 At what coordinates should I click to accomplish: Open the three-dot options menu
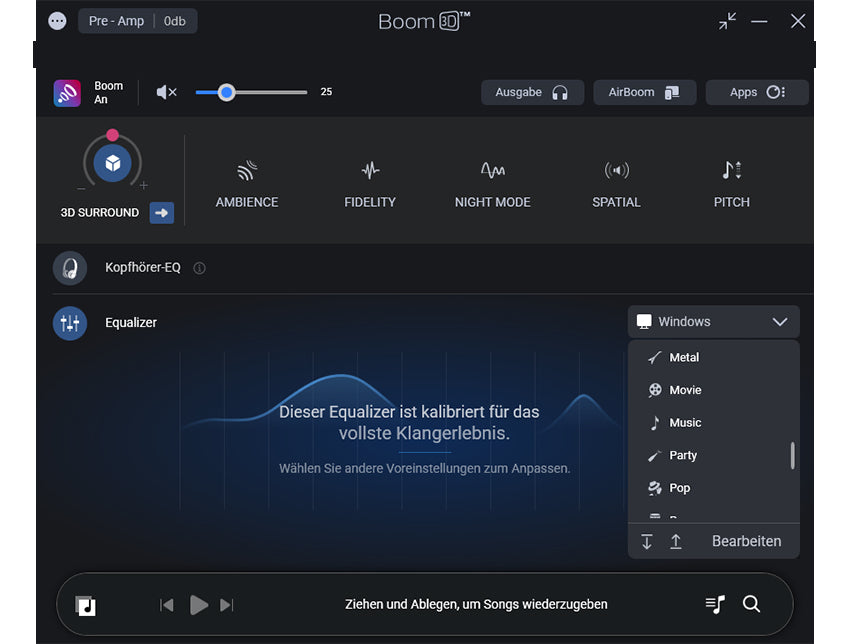tap(57, 21)
